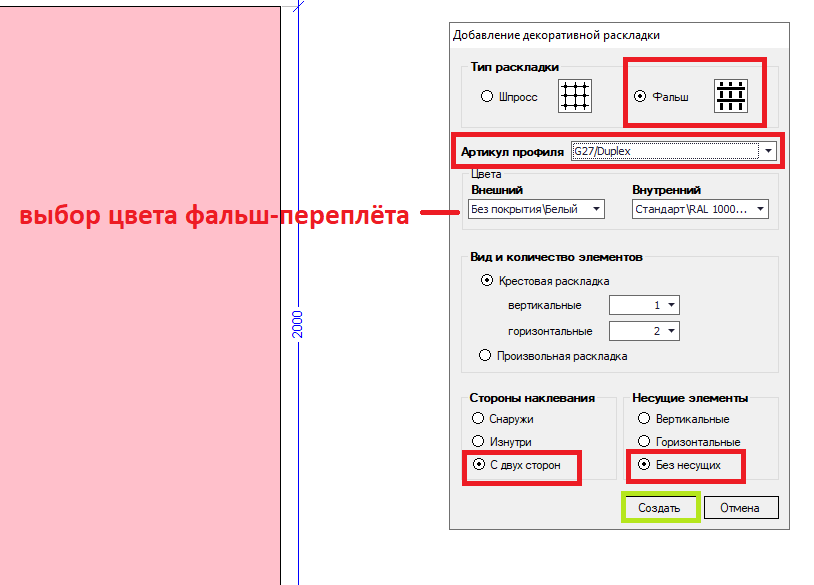
Task: Set load-bearing elements to Горизонтальные
Action: (645, 441)
